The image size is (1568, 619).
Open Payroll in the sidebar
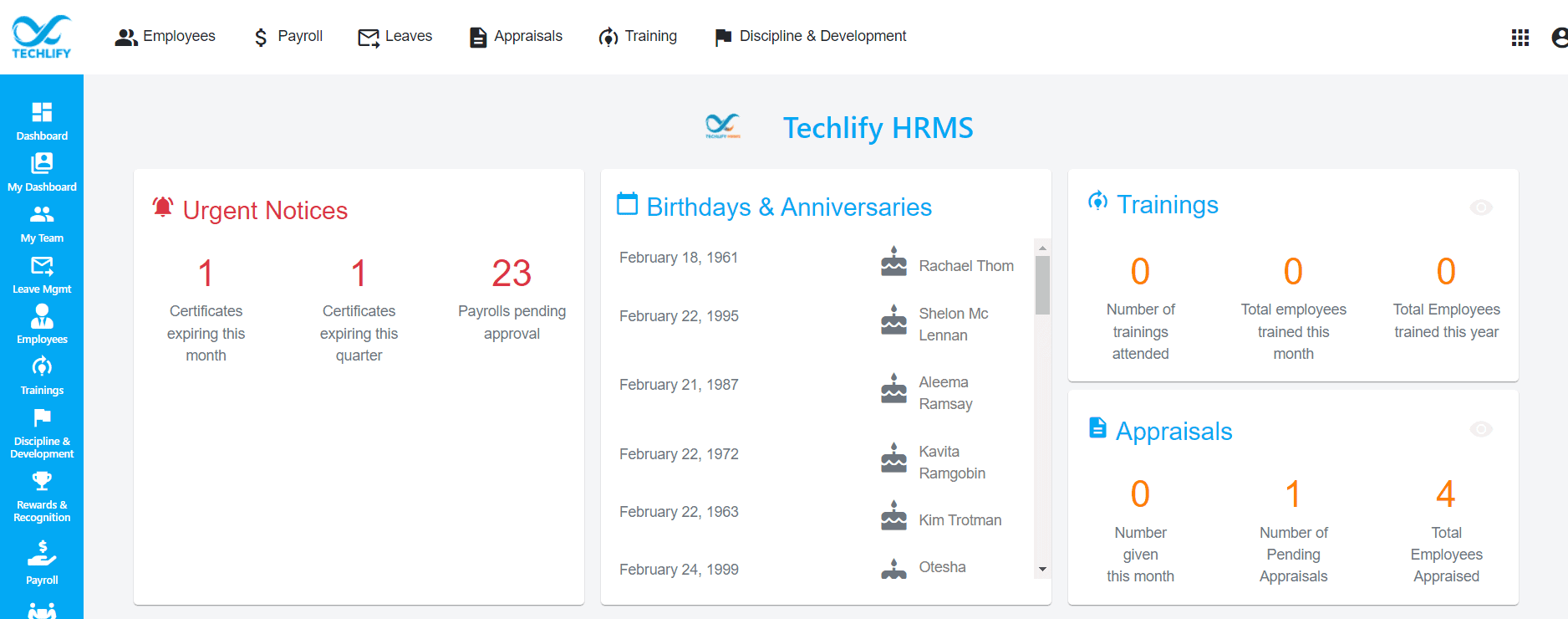[x=42, y=563]
